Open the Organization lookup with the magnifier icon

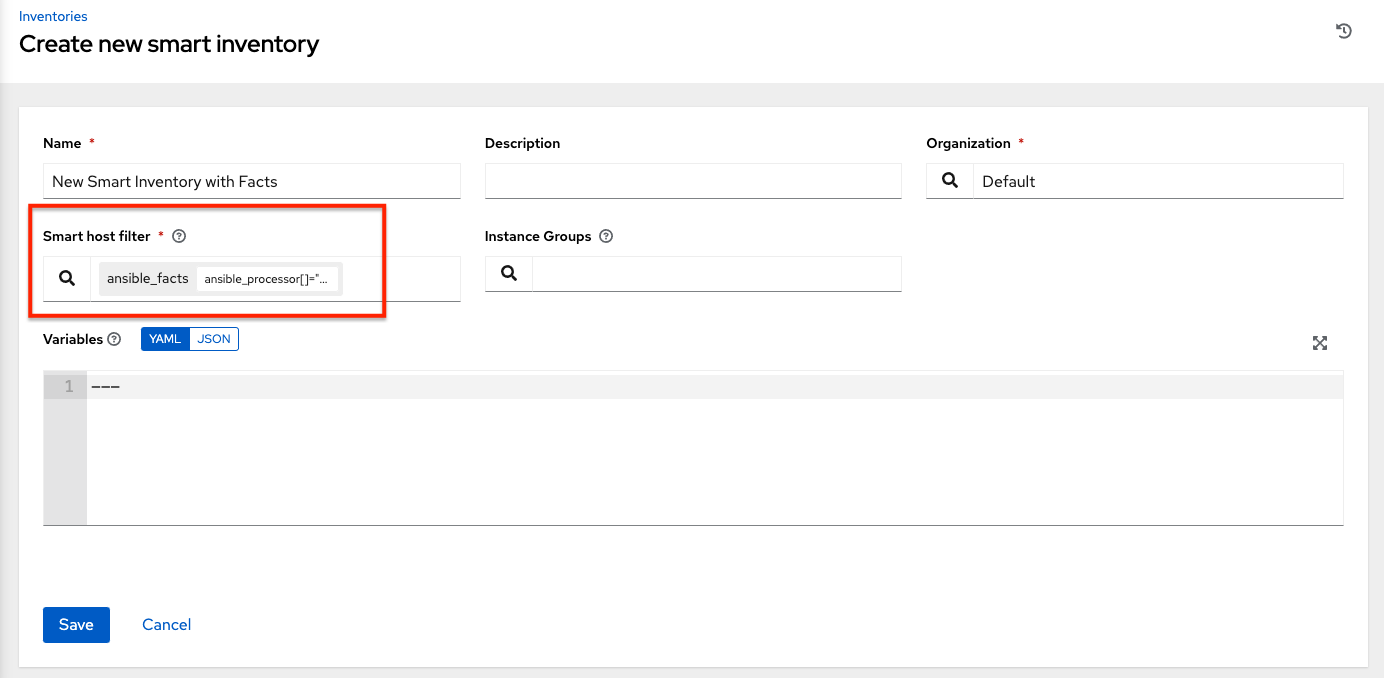(x=948, y=181)
